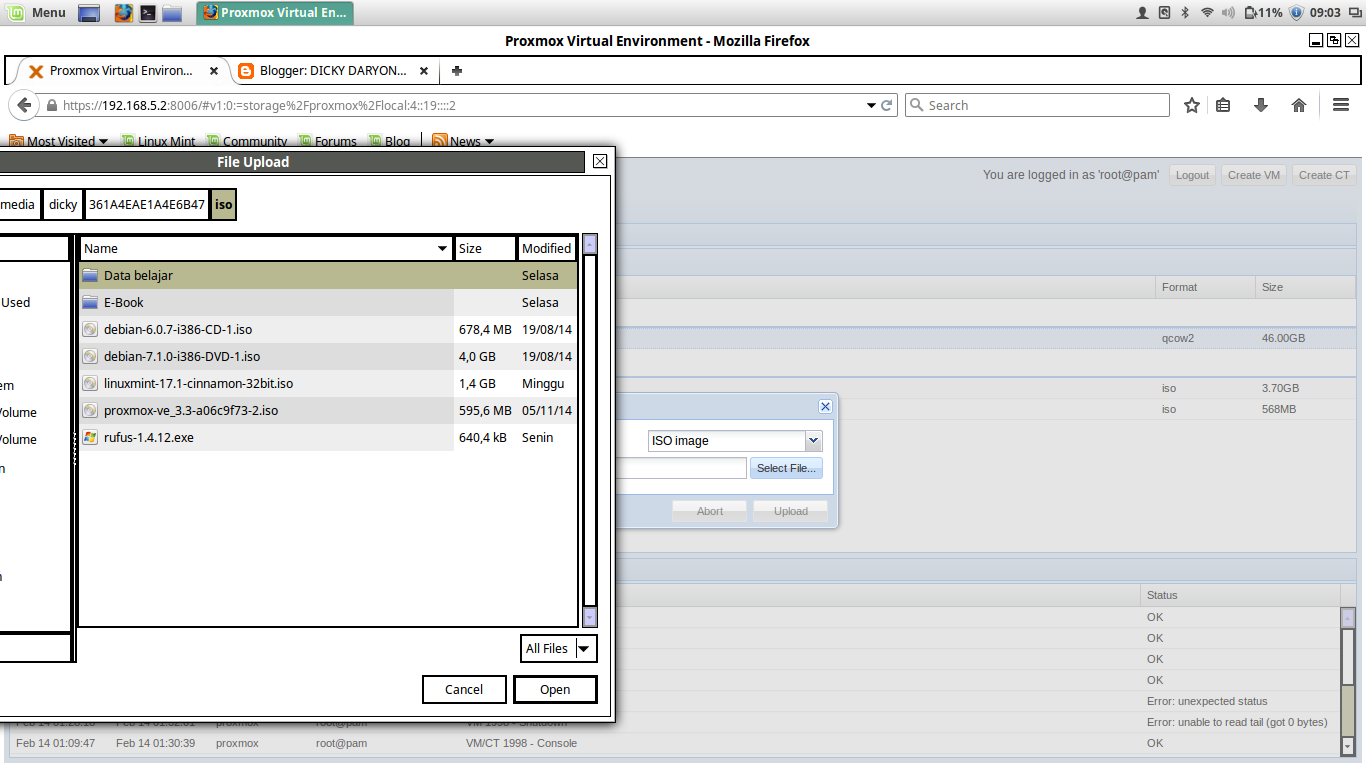
Task: Close the Proxmox Virtual Environment tab
Action: [x=214, y=71]
